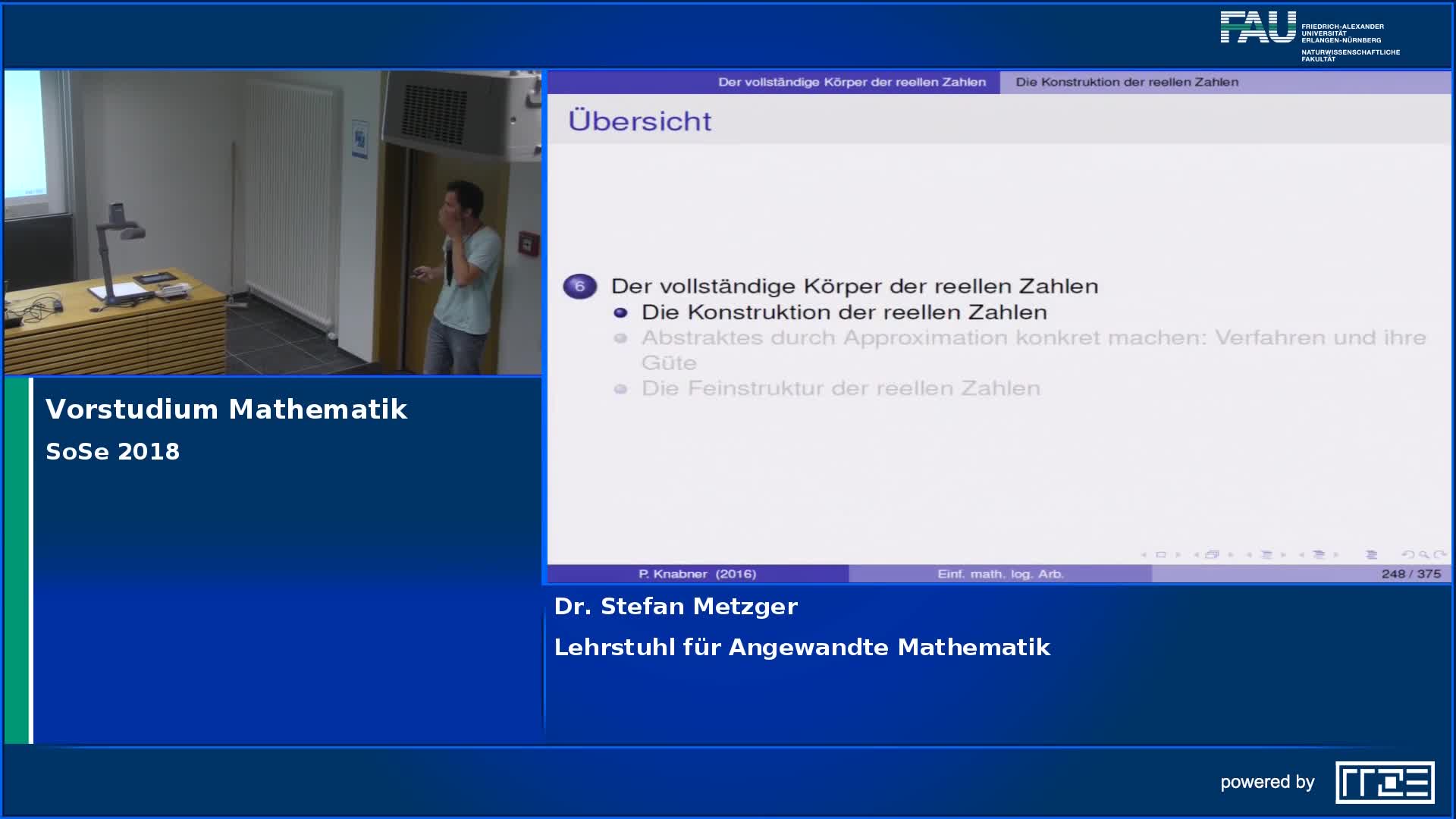This screenshot has height=819, width=1456.
Task: Switch to tab Der vollständige Körper der reellen Zahlen
Action: coord(855,81)
